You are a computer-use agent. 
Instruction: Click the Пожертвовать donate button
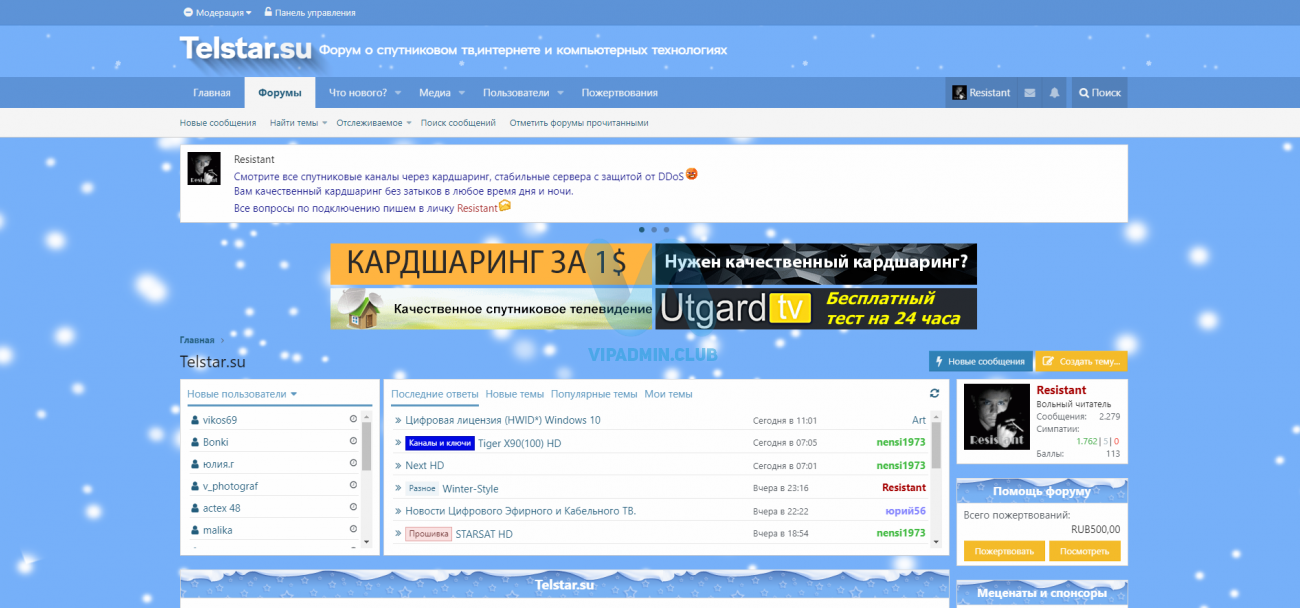pos(1004,551)
